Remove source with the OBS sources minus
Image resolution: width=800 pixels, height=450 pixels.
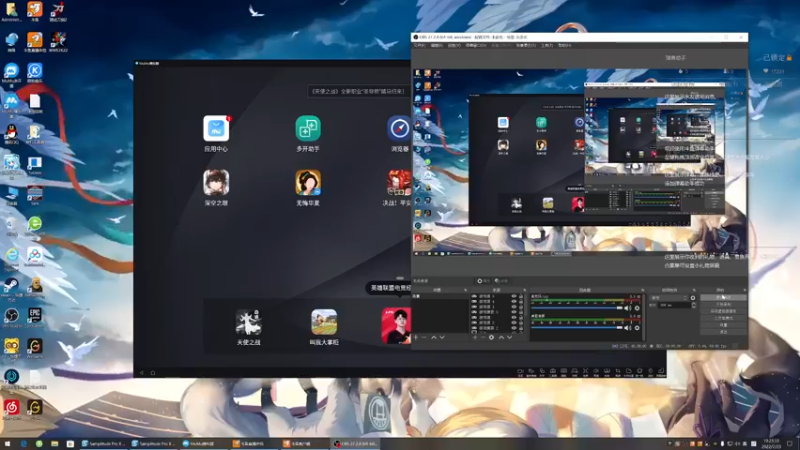(x=483, y=338)
